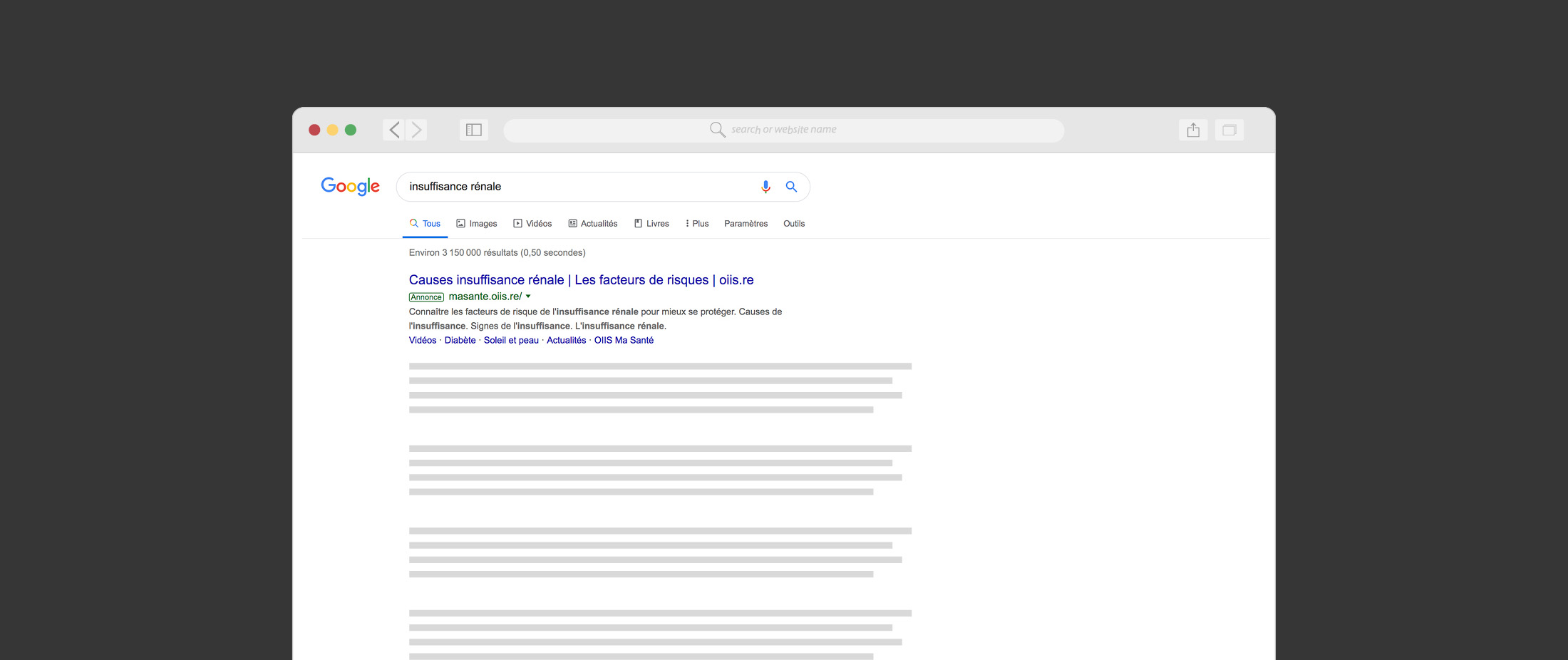The width and height of the screenshot is (1568, 660).
Task: Open the Google logo homepage
Action: (350, 186)
